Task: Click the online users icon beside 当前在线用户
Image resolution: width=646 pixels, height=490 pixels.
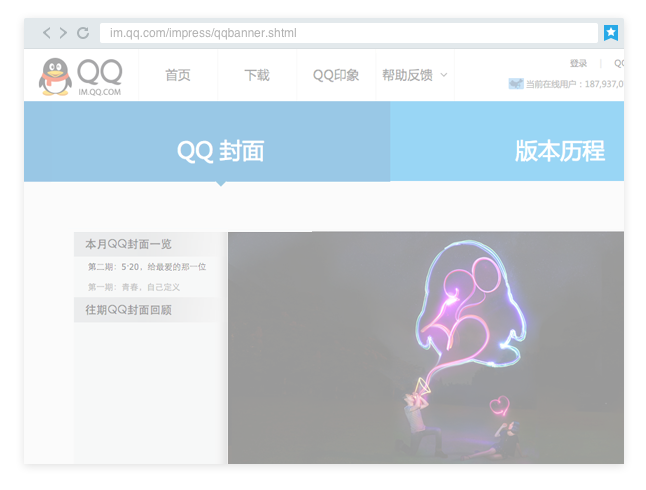Action: click(x=516, y=84)
